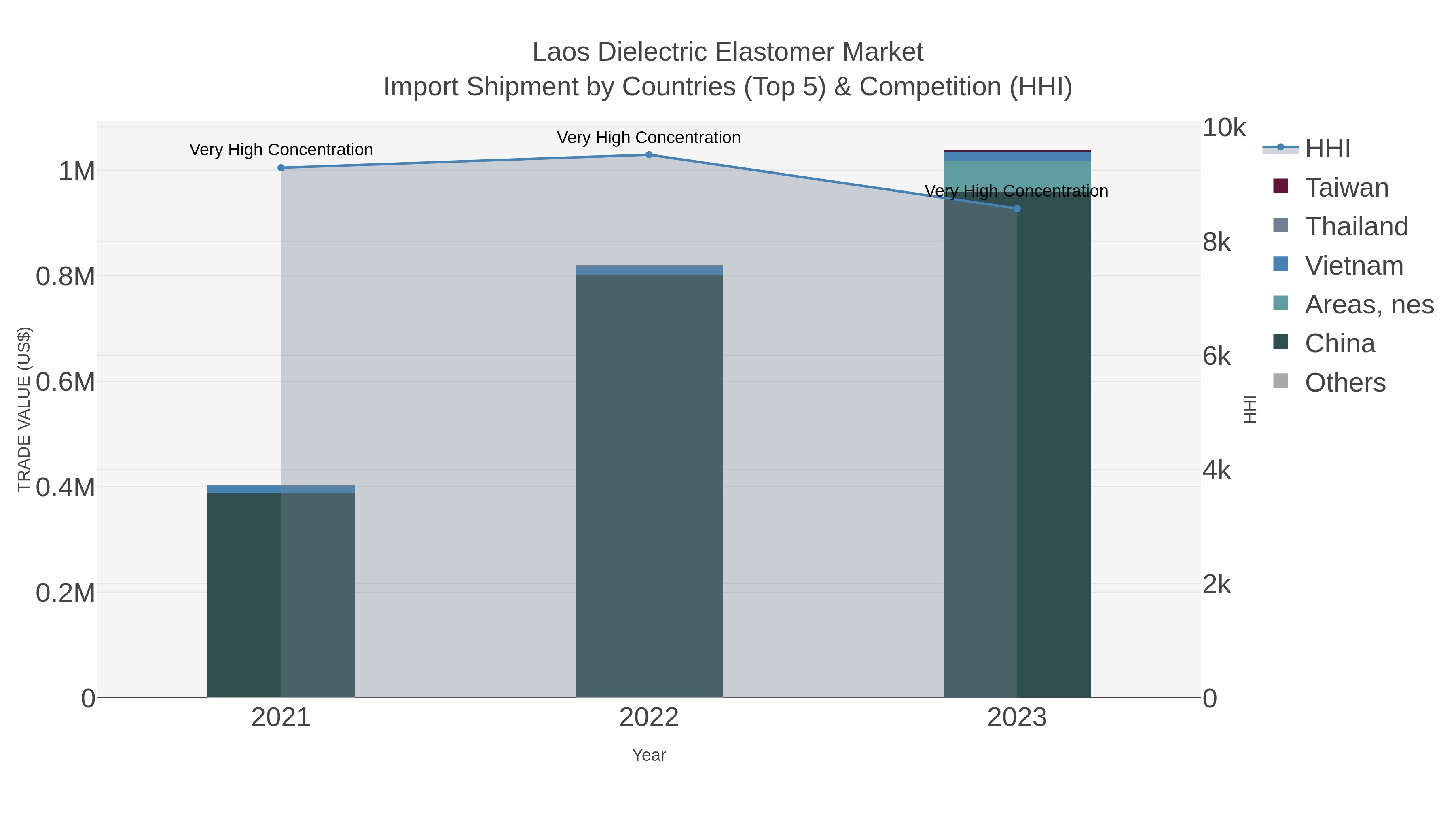The image size is (1456, 819).
Task: Click the 0.8M trade value tick label
Action: click(66, 276)
